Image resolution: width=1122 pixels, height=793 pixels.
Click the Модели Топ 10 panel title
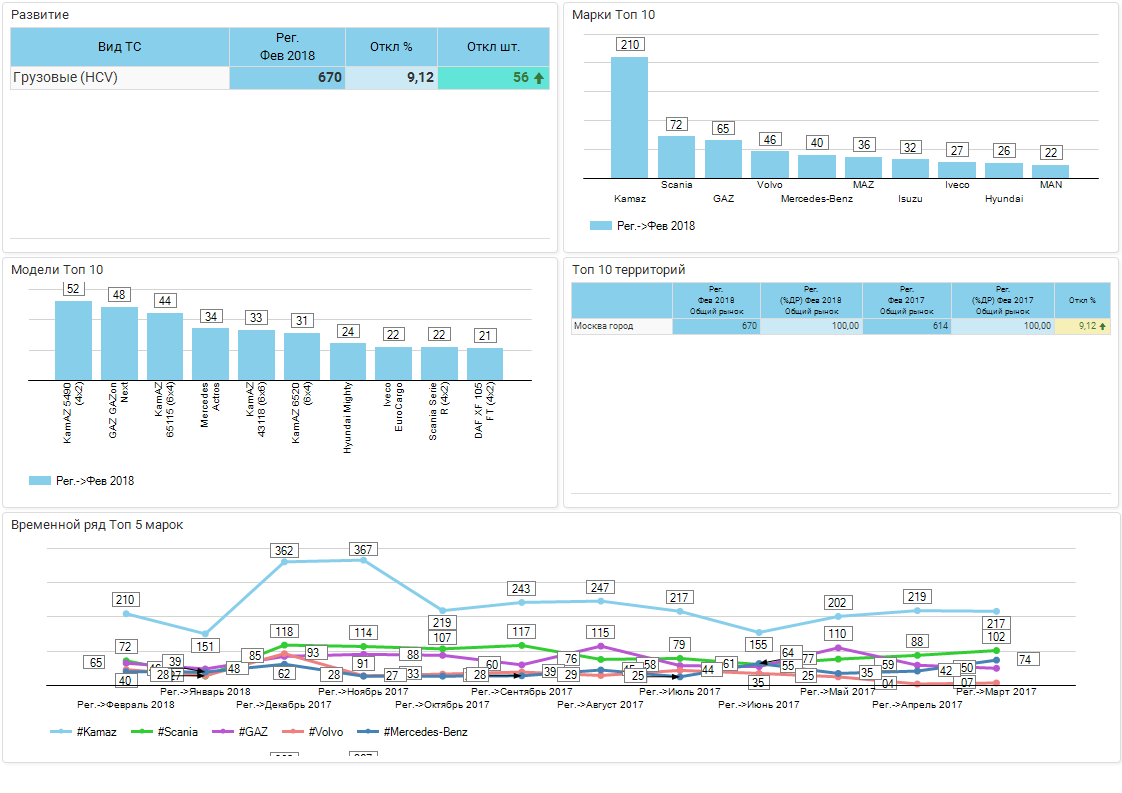[57, 270]
